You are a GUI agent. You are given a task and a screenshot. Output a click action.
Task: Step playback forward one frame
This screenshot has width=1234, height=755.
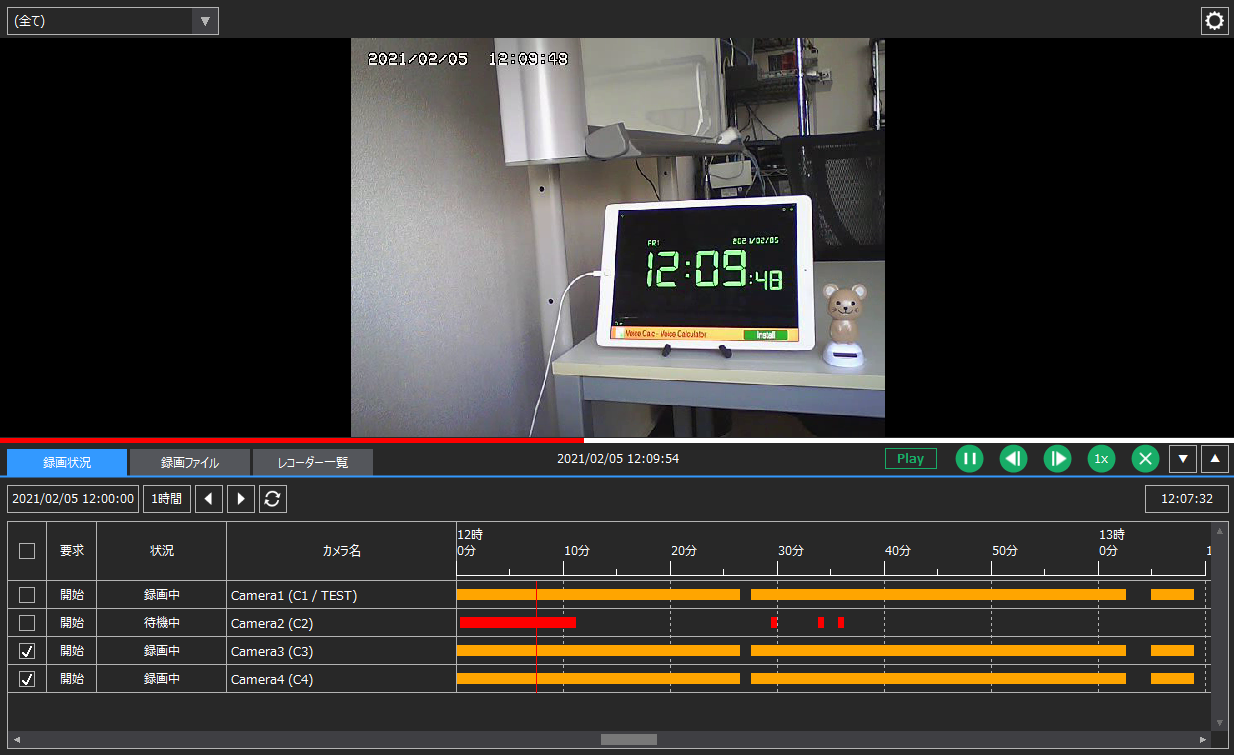(x=1057, y=458)
